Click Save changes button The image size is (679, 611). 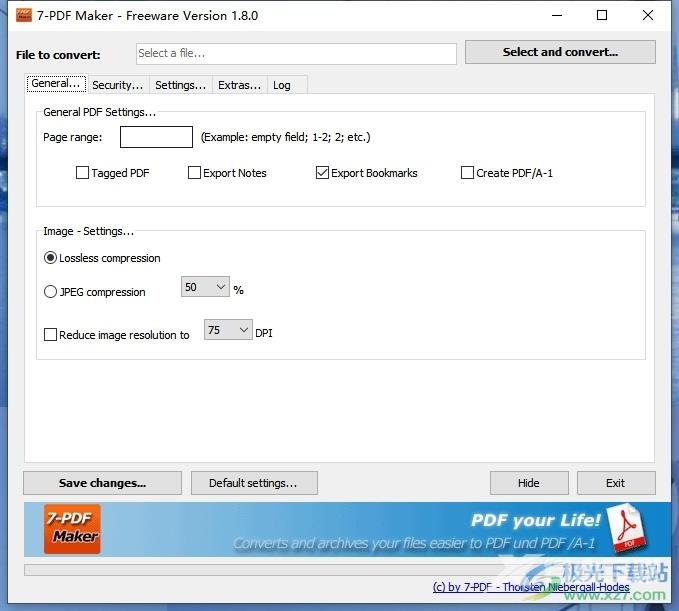tap(102, 483)
